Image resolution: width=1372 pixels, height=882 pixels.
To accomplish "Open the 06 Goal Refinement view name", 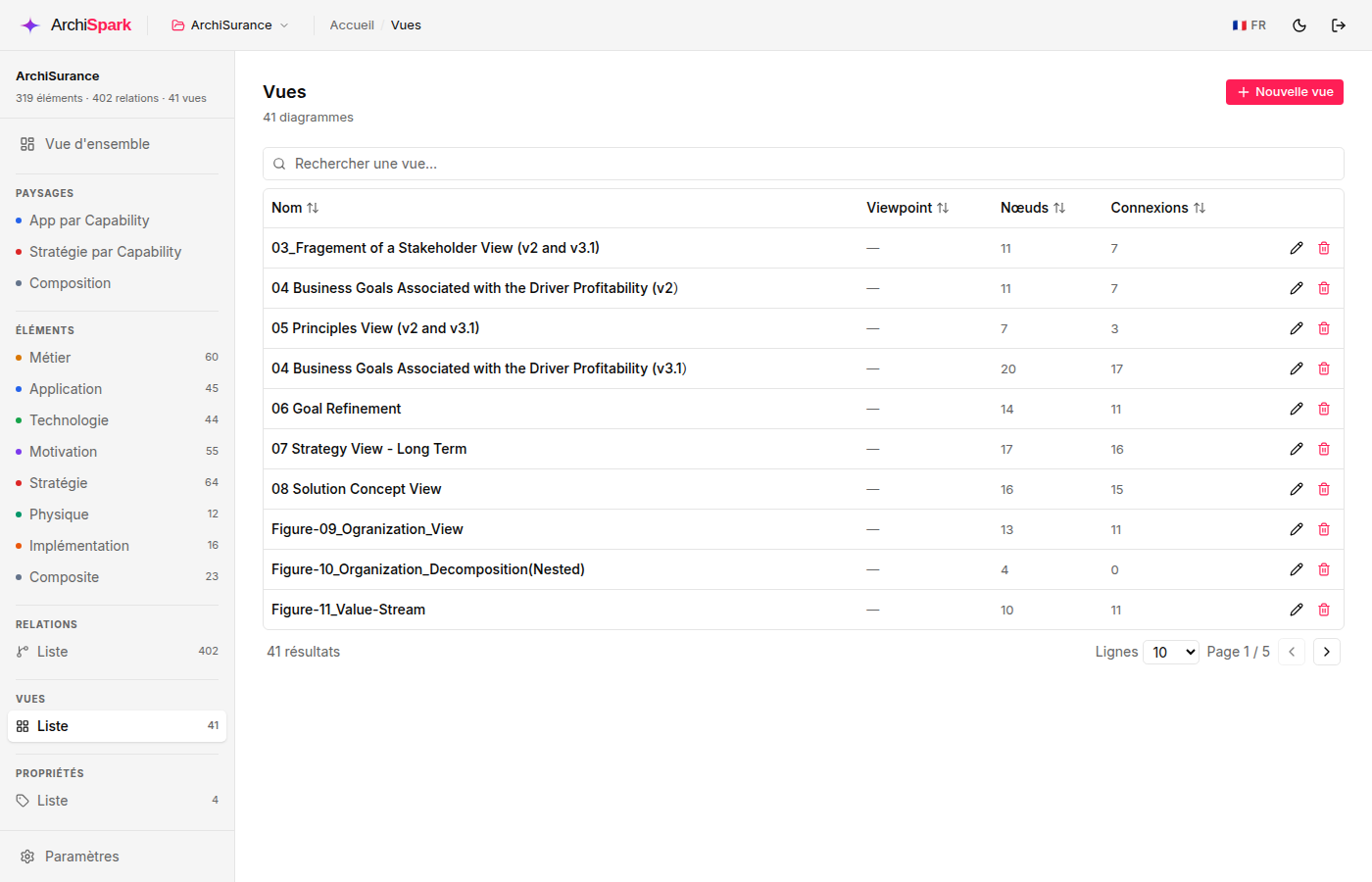I will 336,409.
